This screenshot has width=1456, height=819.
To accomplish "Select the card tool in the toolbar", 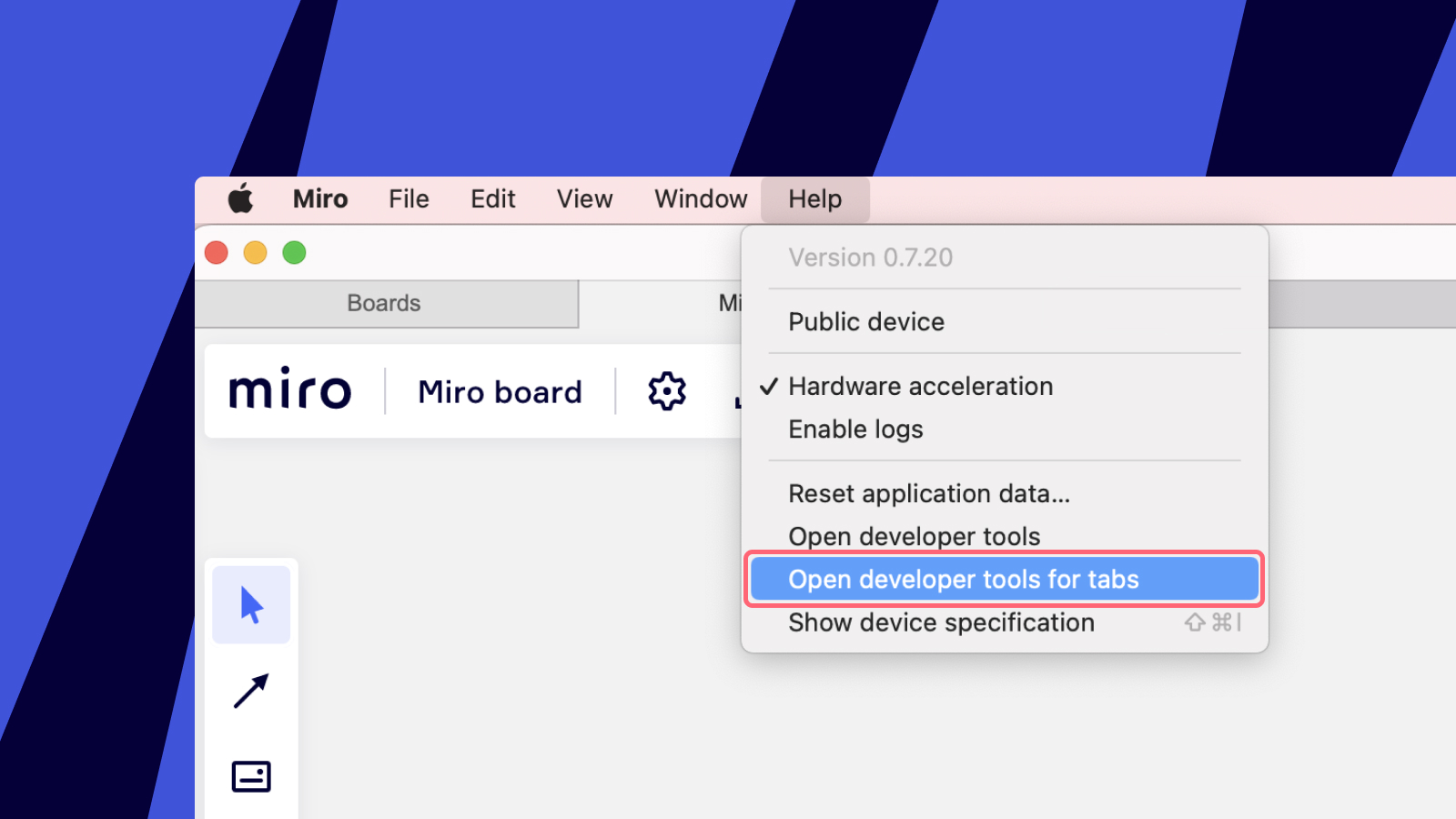I will (251, 775).
